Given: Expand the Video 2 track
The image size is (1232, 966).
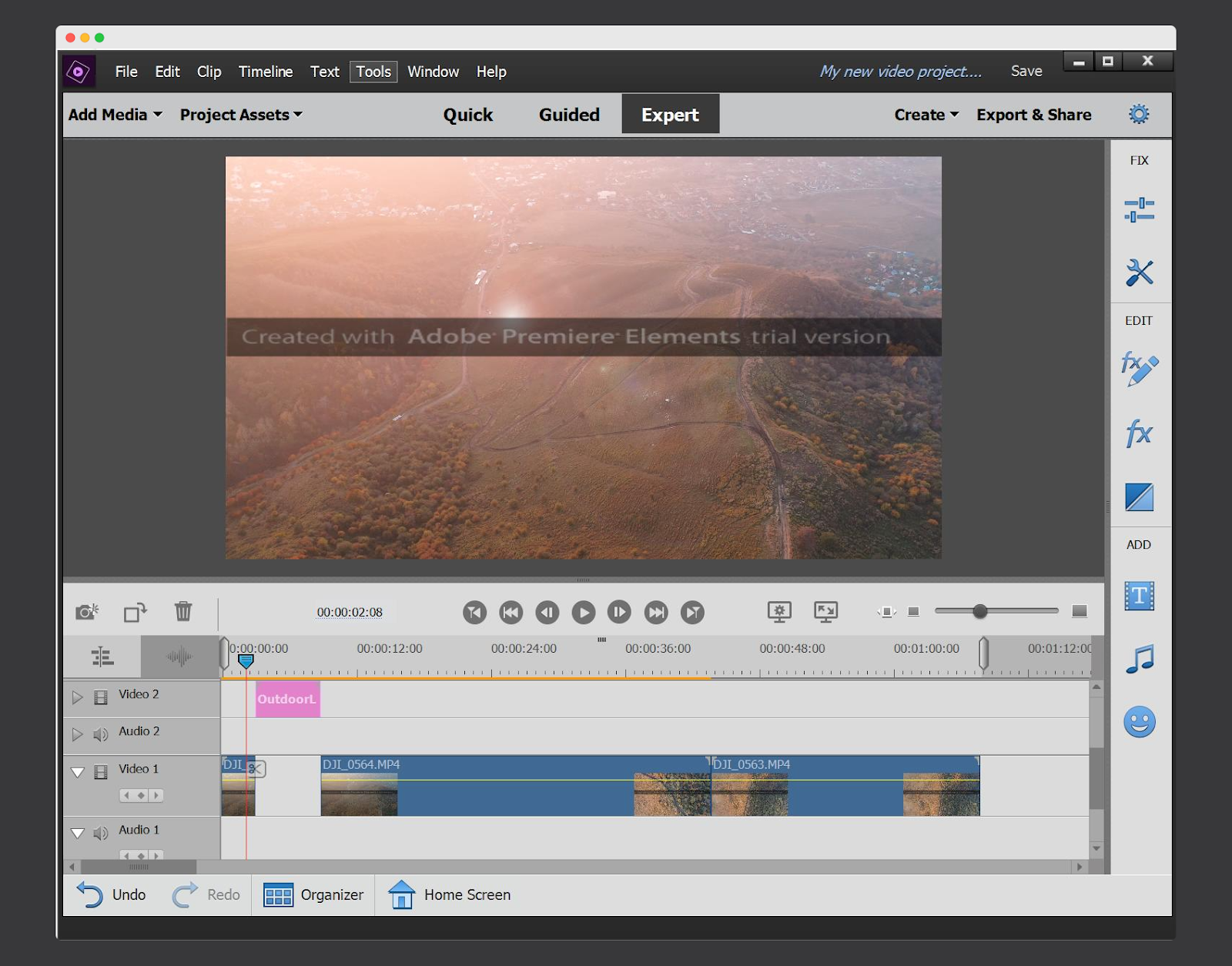Looking at the screenshot, I should pyautogui.click(x=77, y=697).
